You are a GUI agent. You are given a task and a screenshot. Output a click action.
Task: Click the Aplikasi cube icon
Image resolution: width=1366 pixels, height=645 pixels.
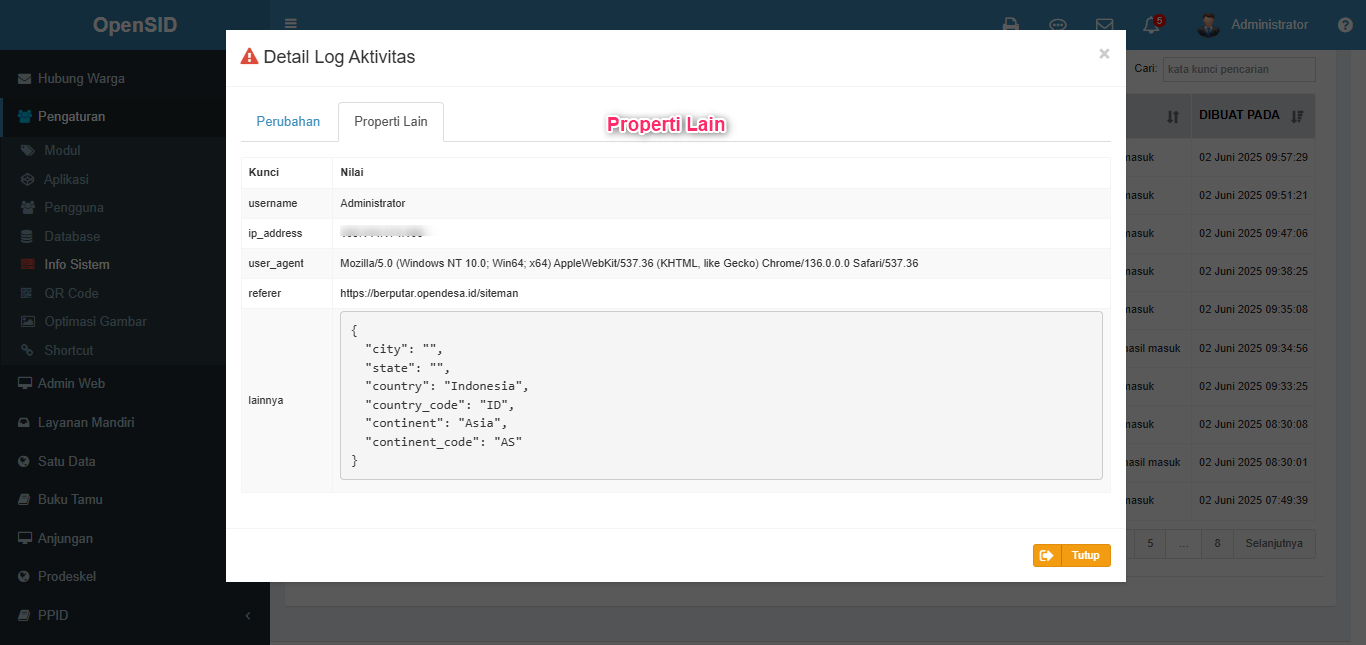click(27, 179)
